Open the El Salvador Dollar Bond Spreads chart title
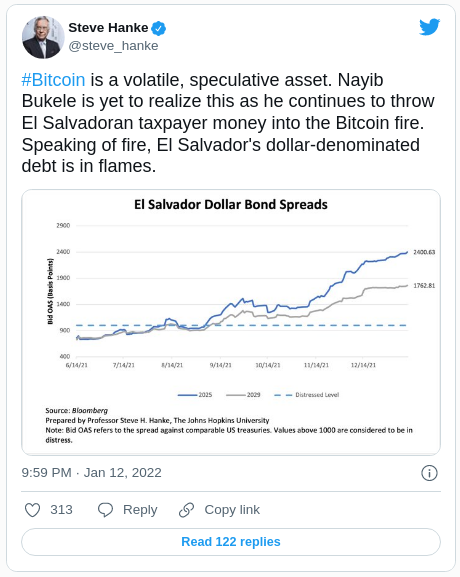 tap(231, 205)
